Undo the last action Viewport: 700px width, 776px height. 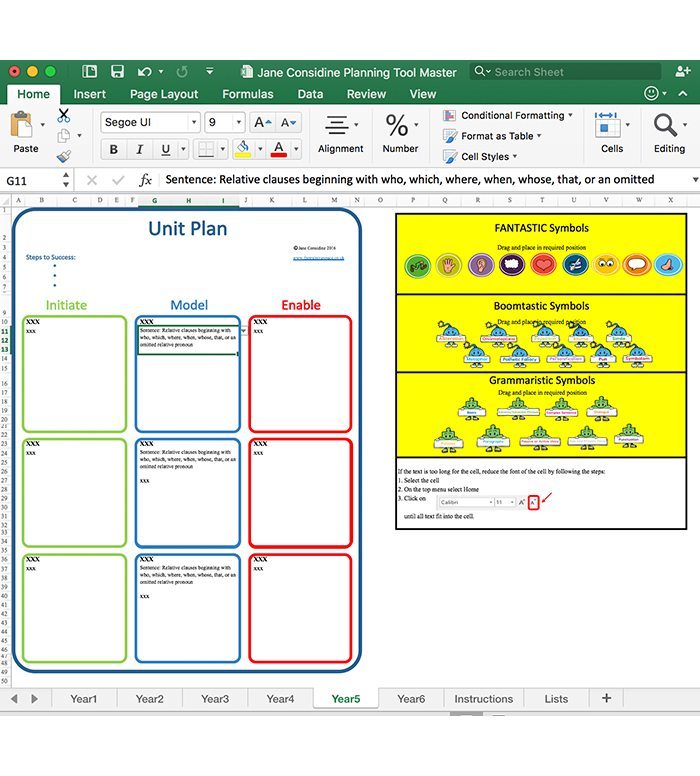point(145,72)
